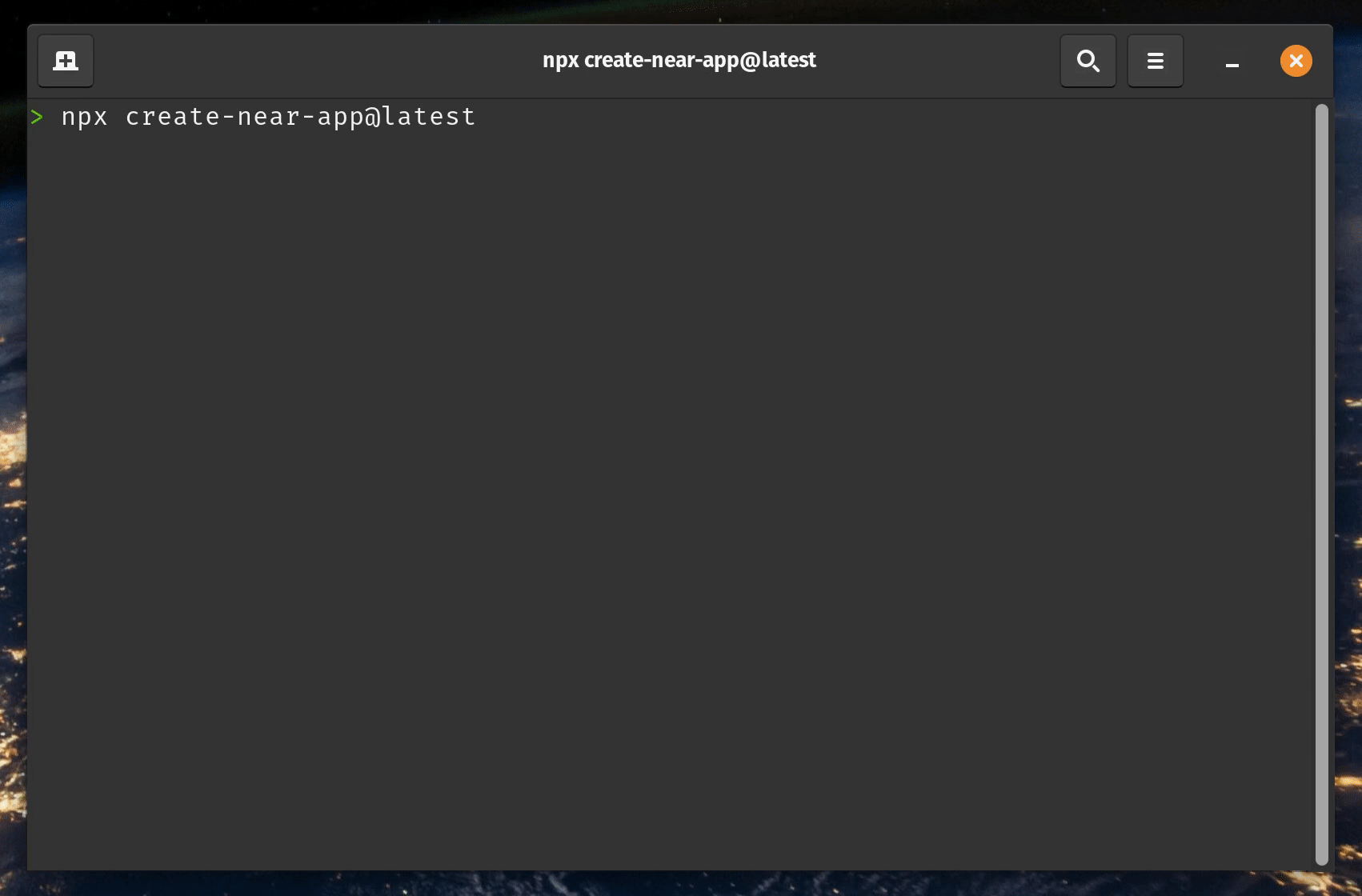The width and height of the screenshot is (1362, 896).
Task: Click desktop wallpaper right of the window
Action: (1348, 480)
